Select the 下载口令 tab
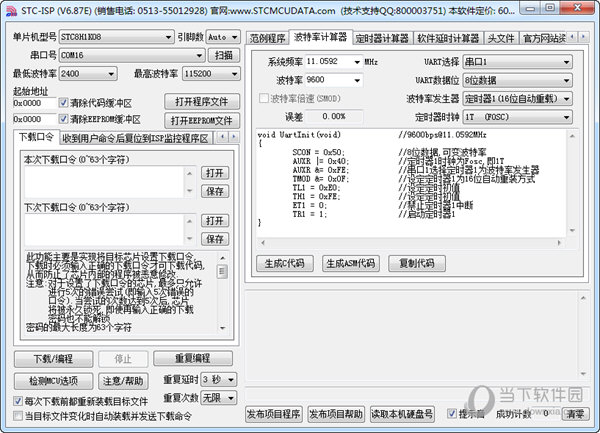Viewport: 600px width, 433px height. pyautogui.click(x=36, y=137)
